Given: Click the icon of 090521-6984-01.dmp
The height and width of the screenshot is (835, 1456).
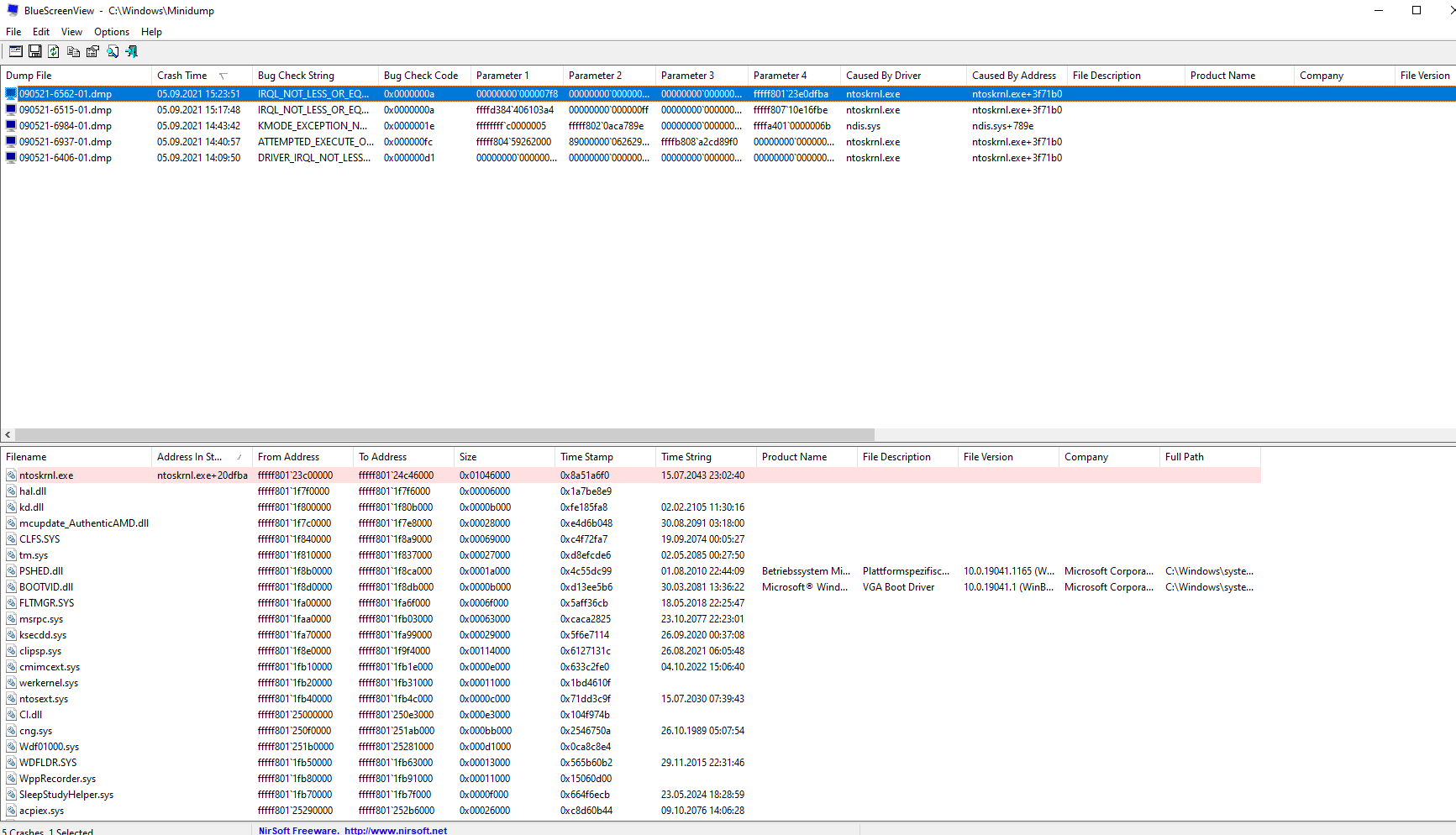Looking at the screenshot, I should tap(11, 126).
